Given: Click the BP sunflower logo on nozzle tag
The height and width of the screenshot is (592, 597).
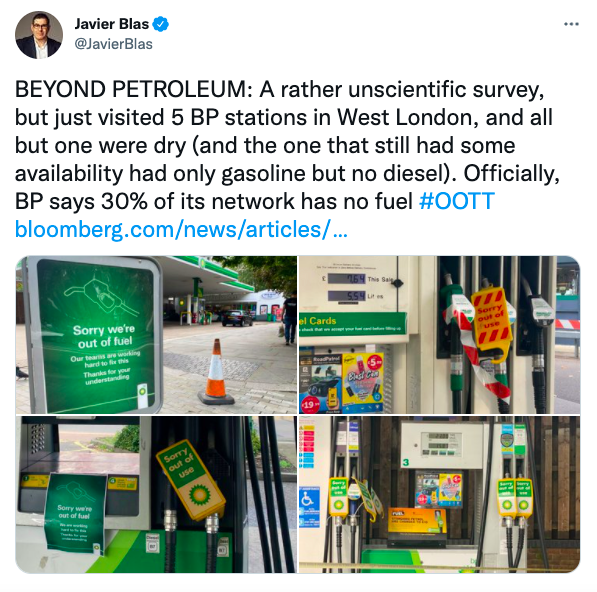Looking at the screenshot, I should click(199, 495).
